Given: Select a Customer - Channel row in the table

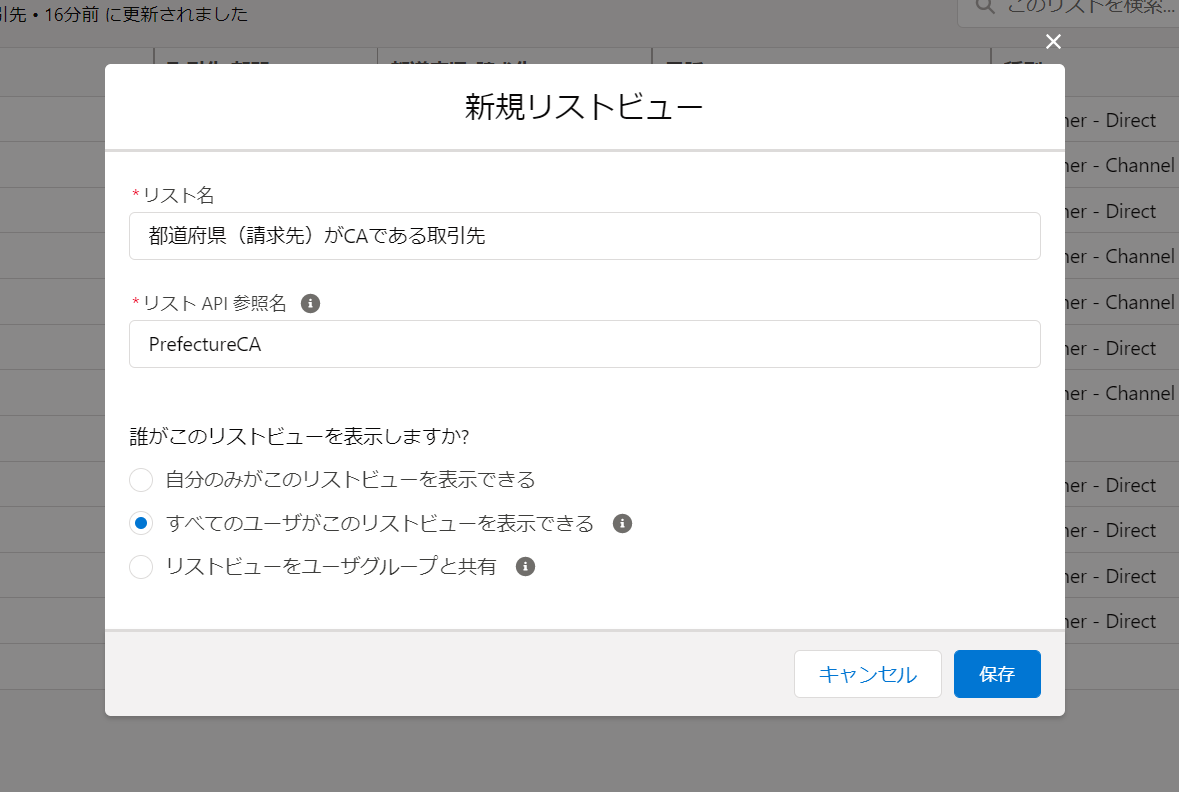Looking at the screenshot, I should point(1120,165).
